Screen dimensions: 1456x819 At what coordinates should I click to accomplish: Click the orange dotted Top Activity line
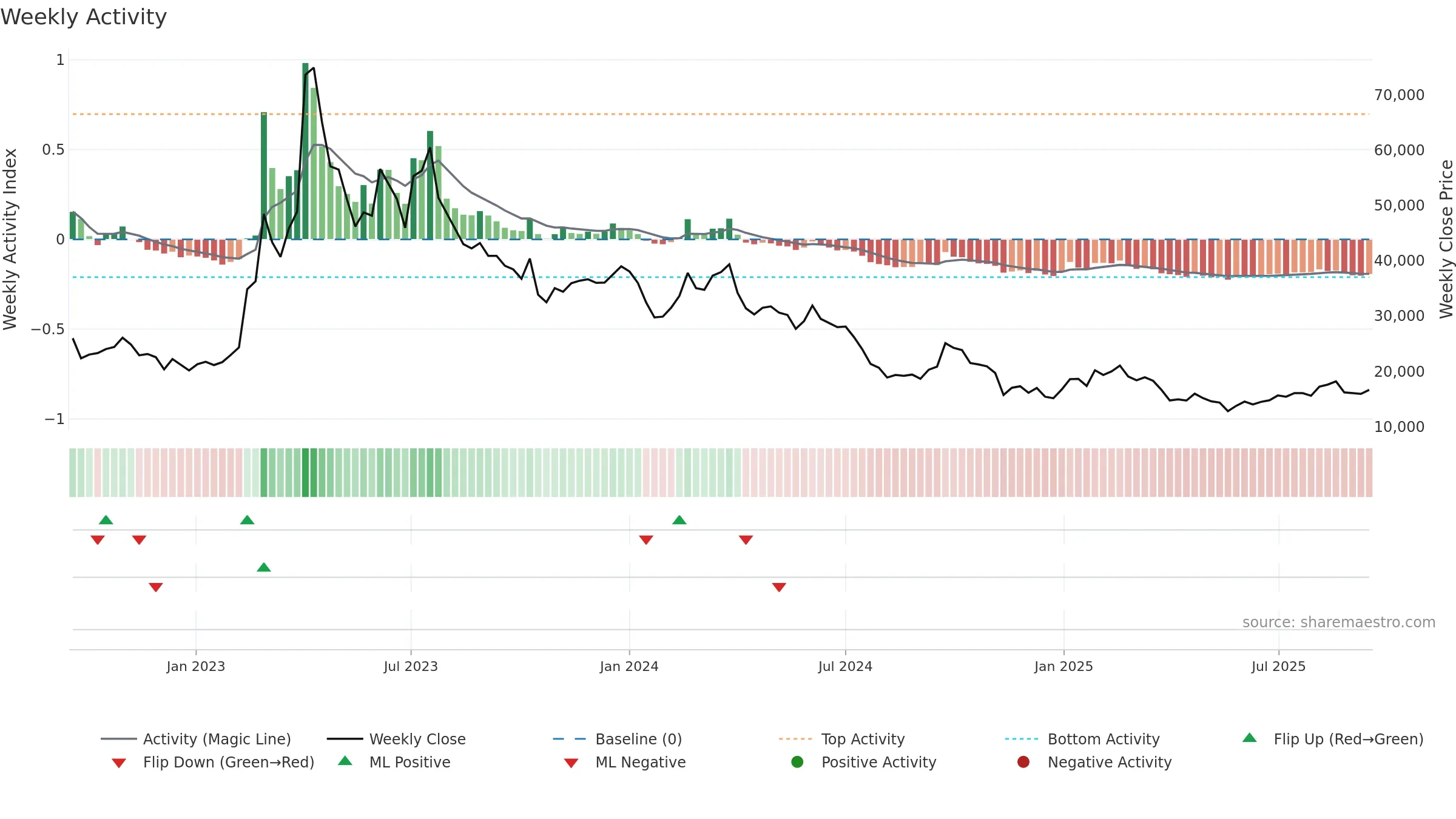click(x=721, y=114)
